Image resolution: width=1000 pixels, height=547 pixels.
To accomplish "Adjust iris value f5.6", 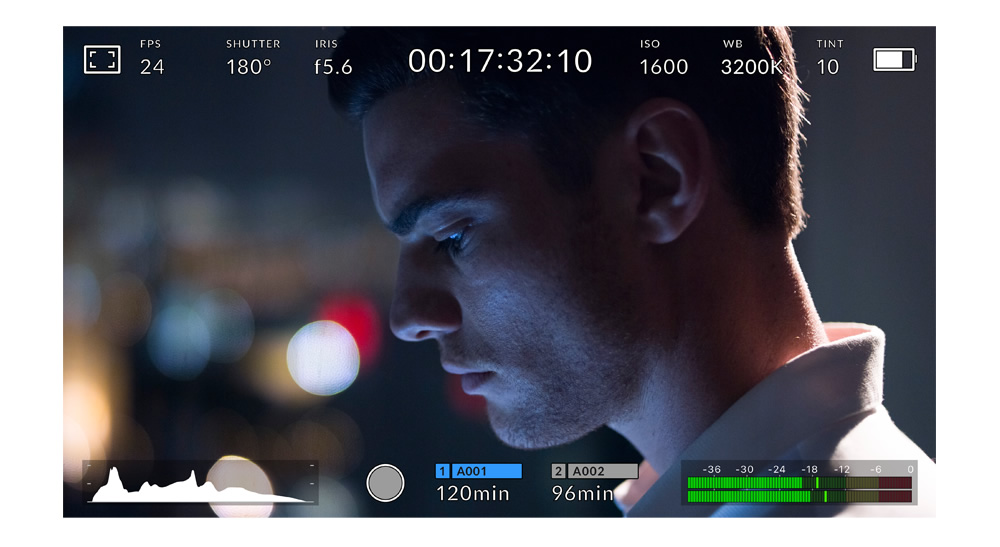I will (333, 57).
